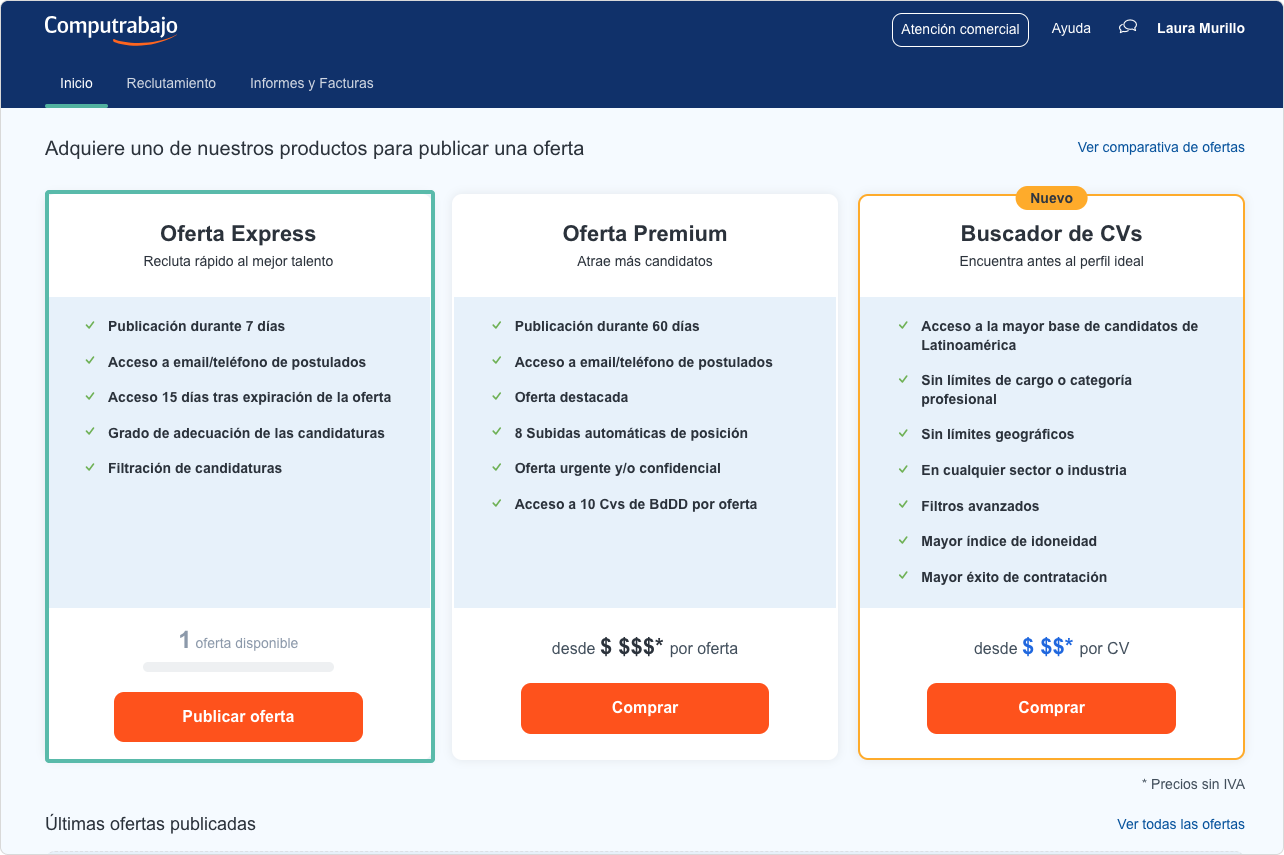Click the Computrabajo logo
Image resolution: width=1284 pixels, height=855 pixels.
click(x=111, y=29)
